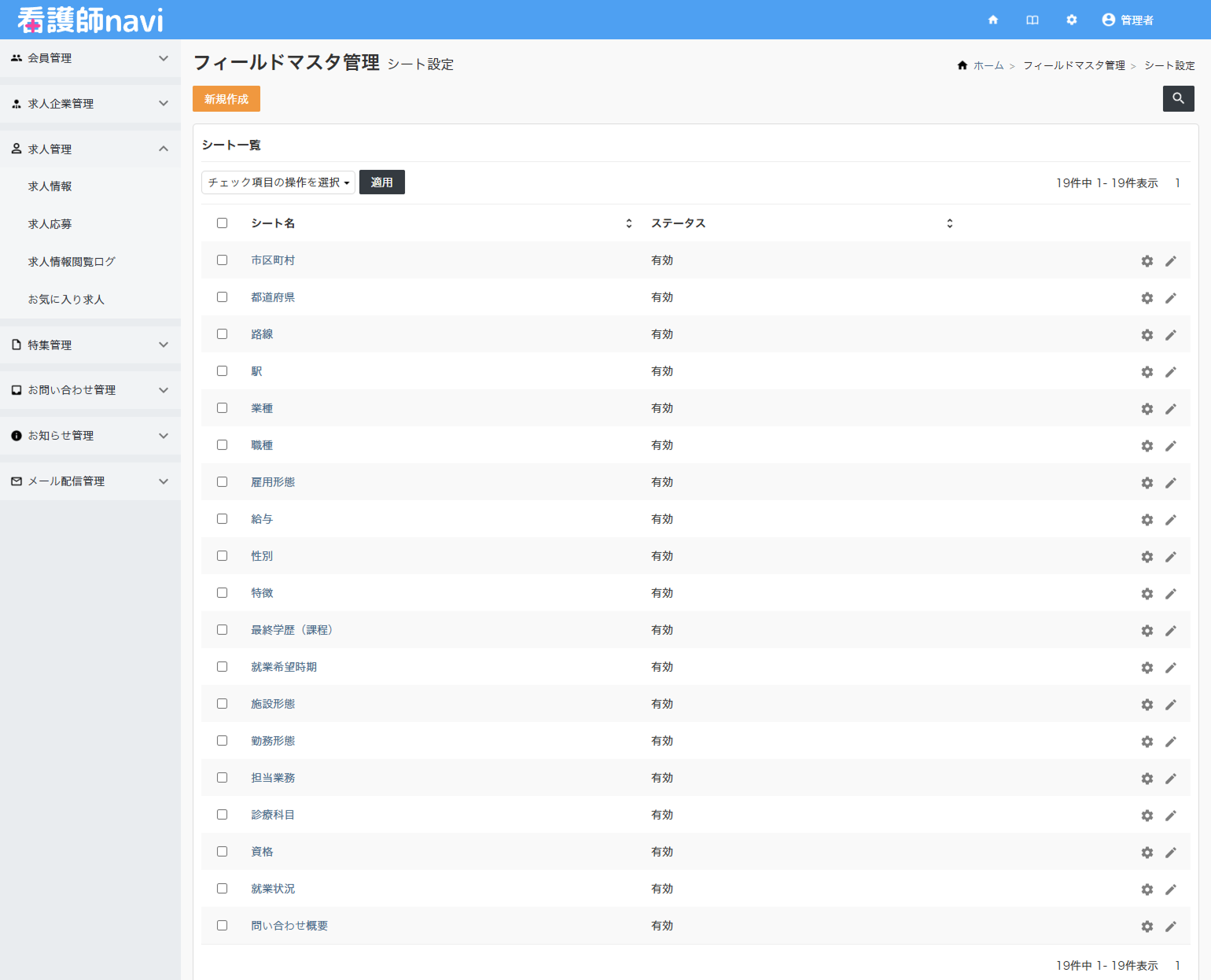Click the 管理者 account icon in the header
This screenshot has height=980, width=1211.
point(1108,20)
